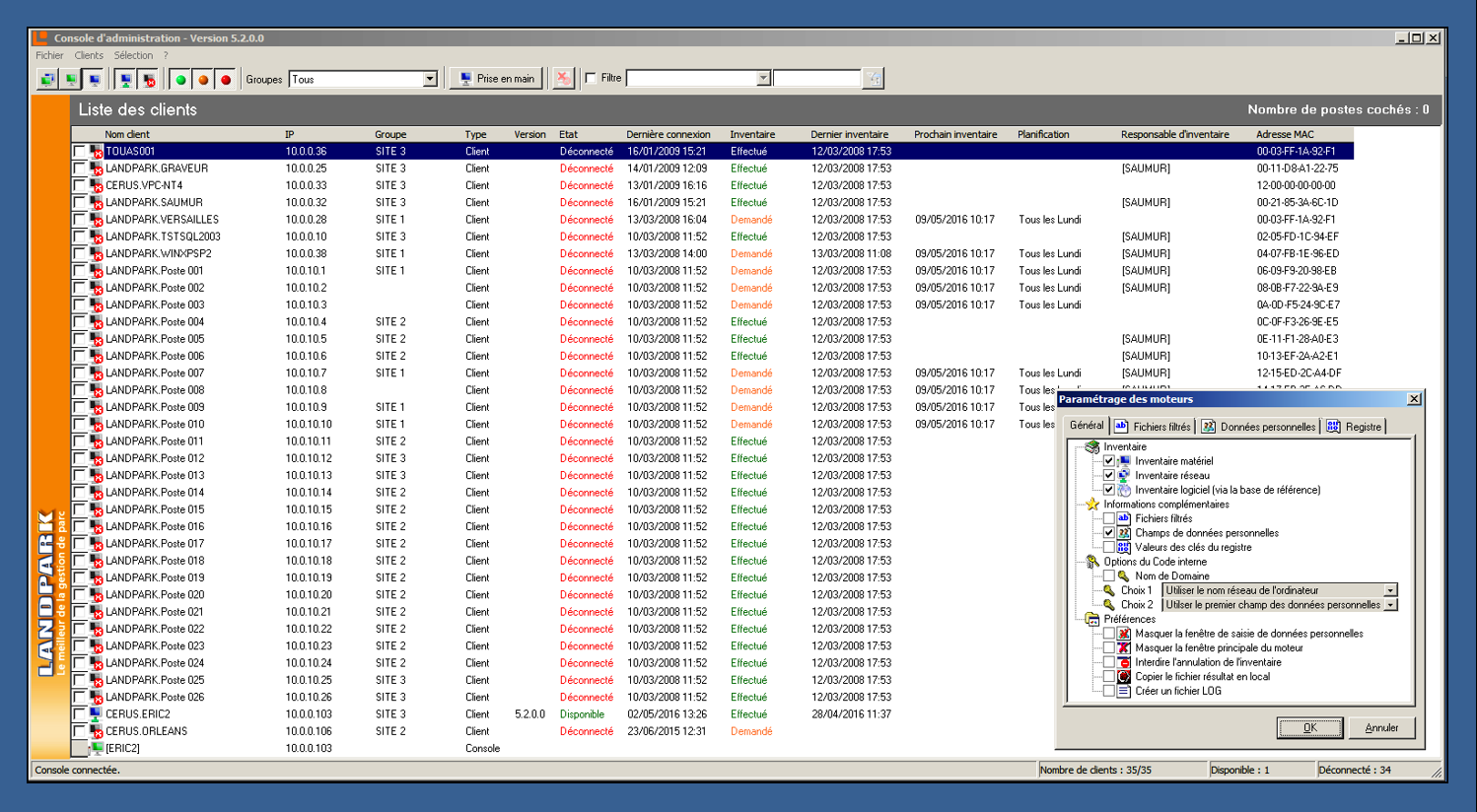Click the first toolbar icon with two monitors

click(x=46, y=80)
